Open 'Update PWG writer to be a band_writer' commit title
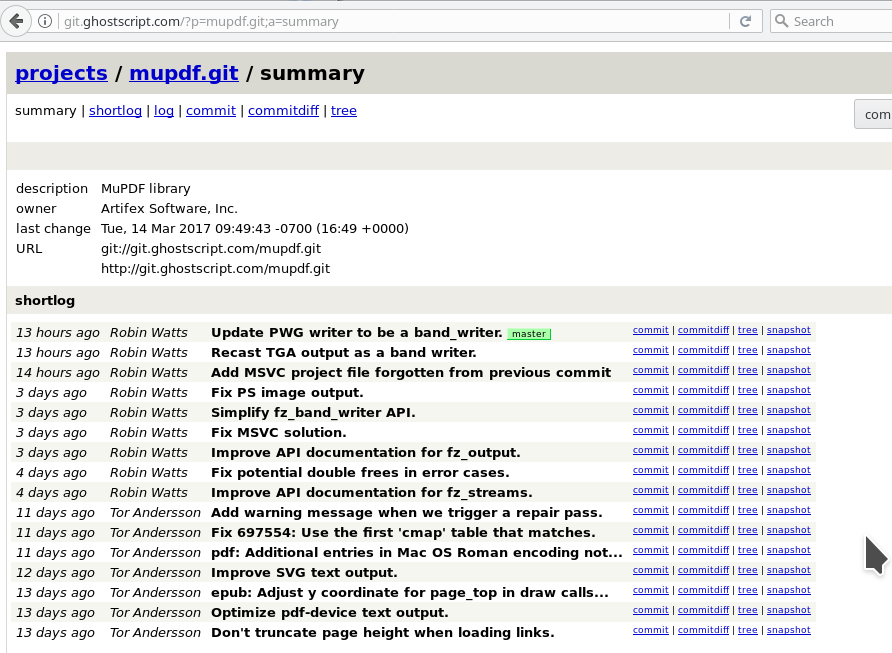Screen dimensions: 892x653 pos(357,333)
